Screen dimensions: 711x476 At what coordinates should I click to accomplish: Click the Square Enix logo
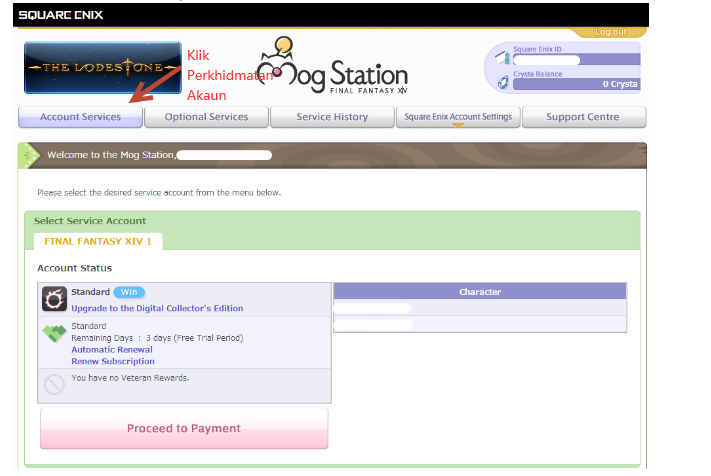coord(61,15)
